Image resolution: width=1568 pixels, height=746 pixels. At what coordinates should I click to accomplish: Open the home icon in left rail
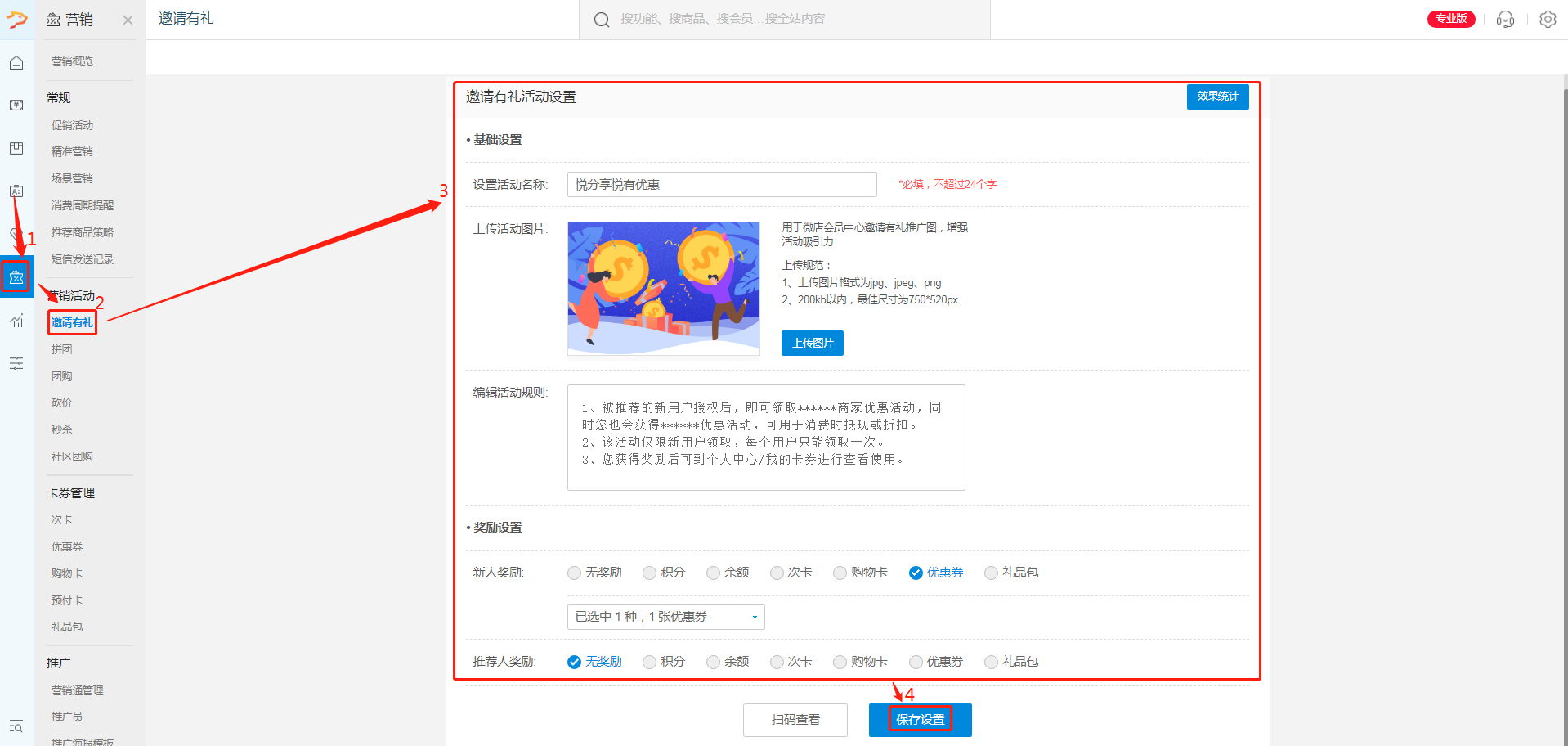click(16, 63)
